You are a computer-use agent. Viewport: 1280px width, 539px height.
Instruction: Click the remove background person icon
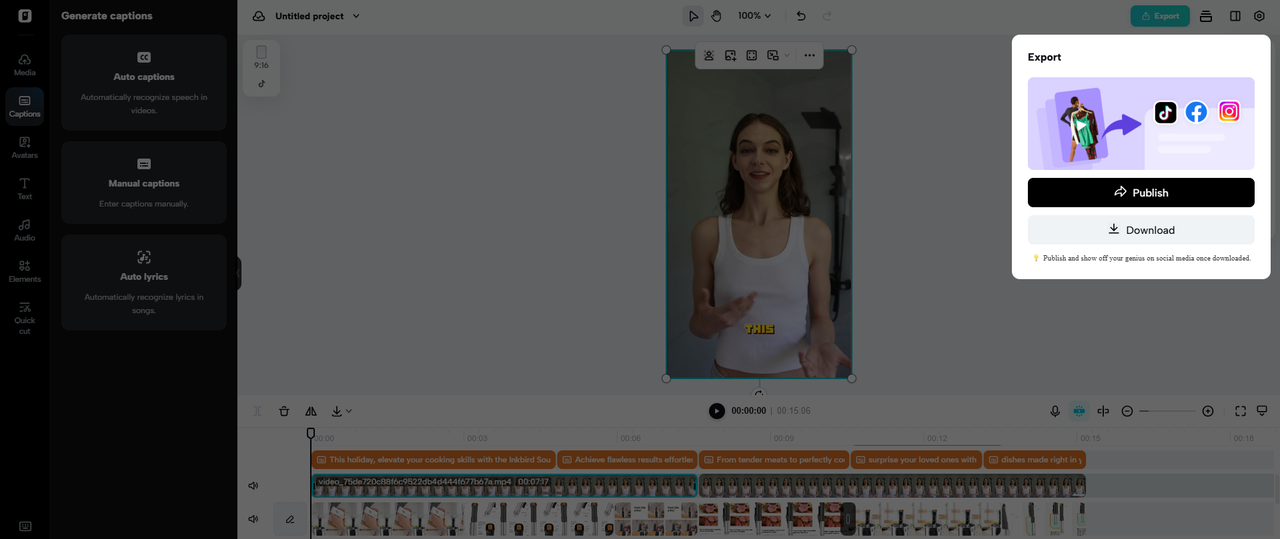pyautogui.click(x=709, y=56)
